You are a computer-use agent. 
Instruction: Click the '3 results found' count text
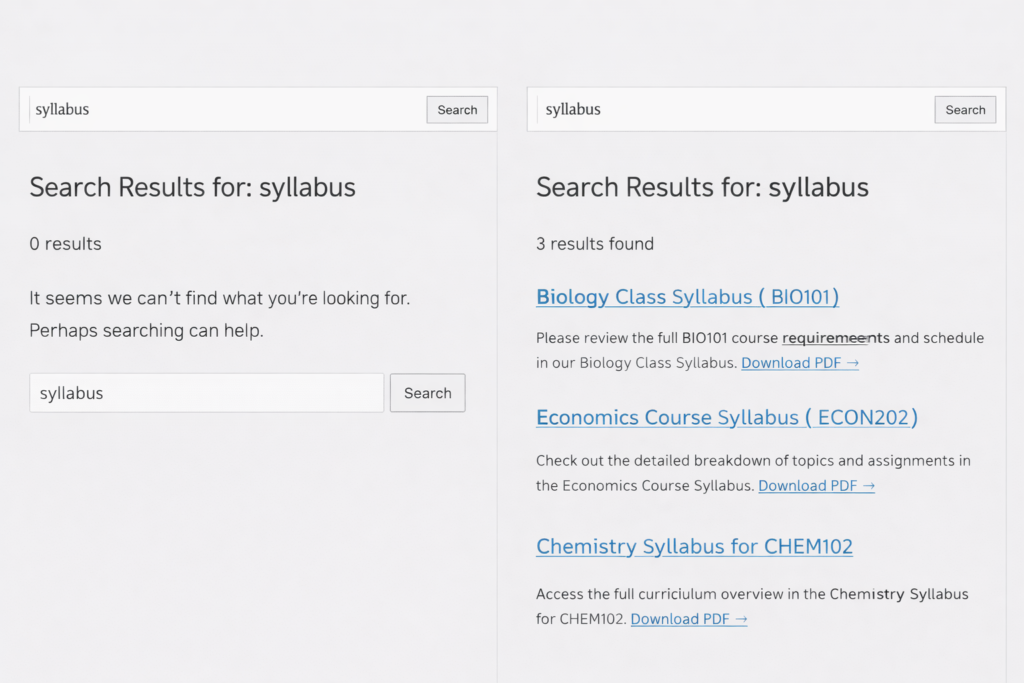pos(595,244)
